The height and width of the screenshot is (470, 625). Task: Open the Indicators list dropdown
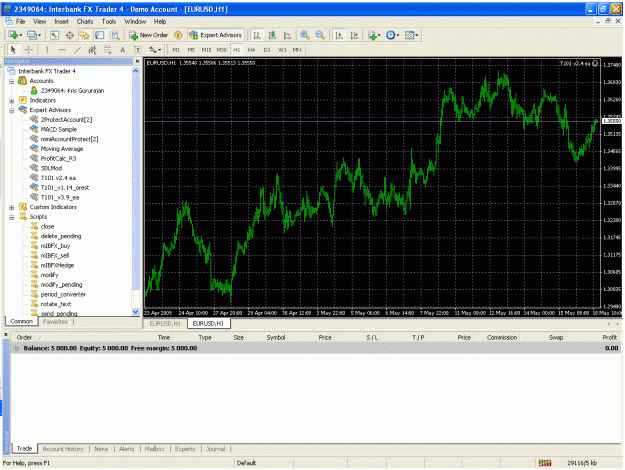click(374, 35)
